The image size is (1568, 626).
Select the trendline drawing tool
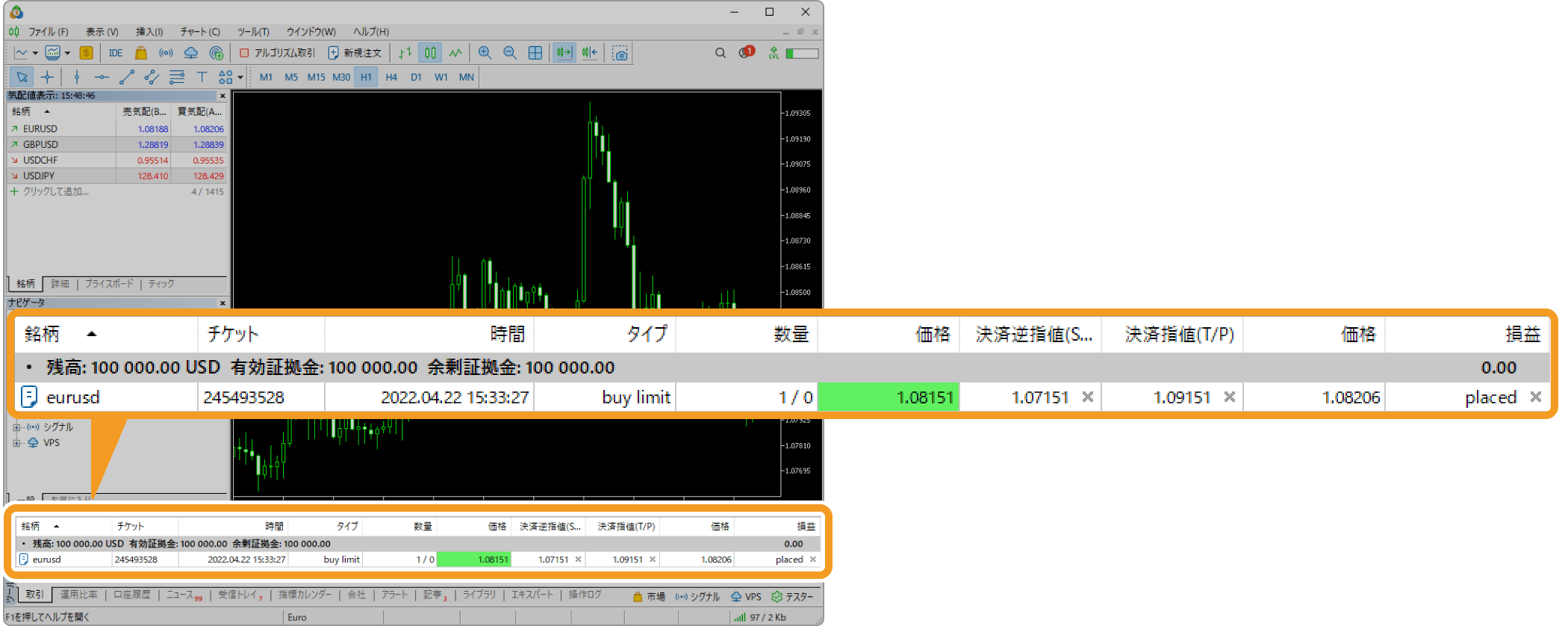pos(127,77)
